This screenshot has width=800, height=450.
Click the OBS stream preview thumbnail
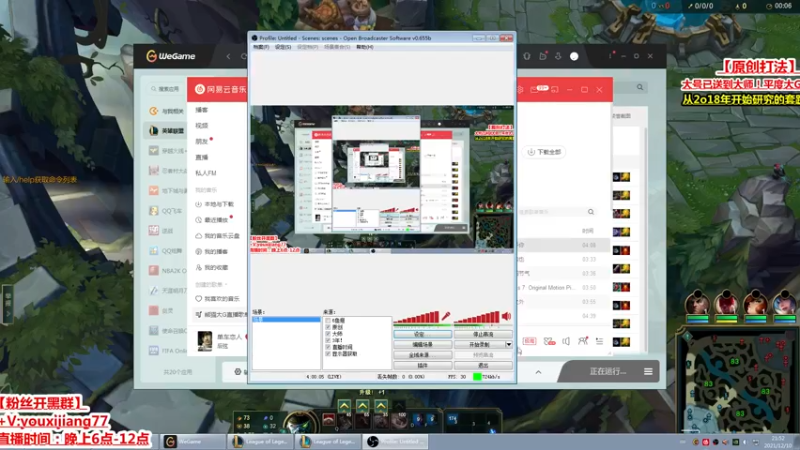click(382, 179)
